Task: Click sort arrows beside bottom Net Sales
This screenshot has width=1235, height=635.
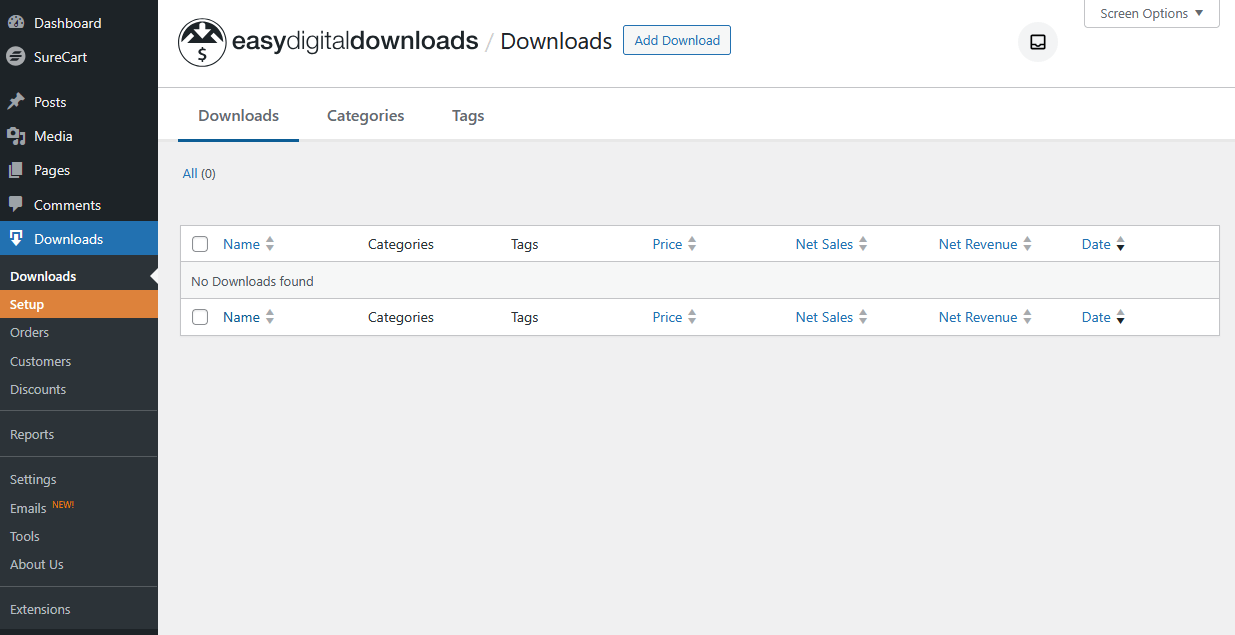Action: coord(863,317)
